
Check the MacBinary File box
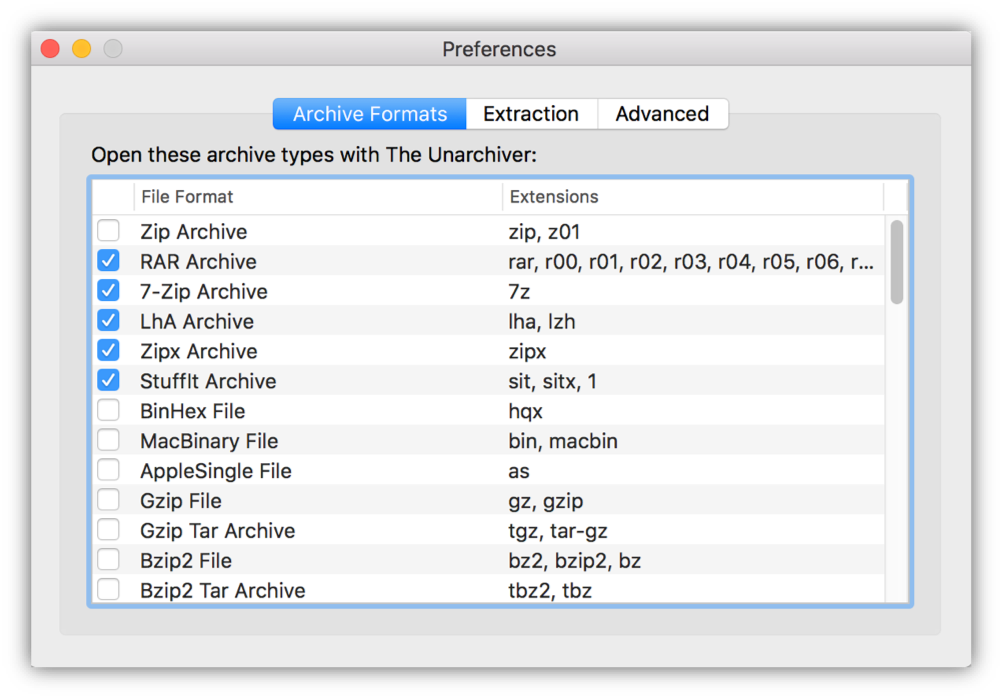108,441
